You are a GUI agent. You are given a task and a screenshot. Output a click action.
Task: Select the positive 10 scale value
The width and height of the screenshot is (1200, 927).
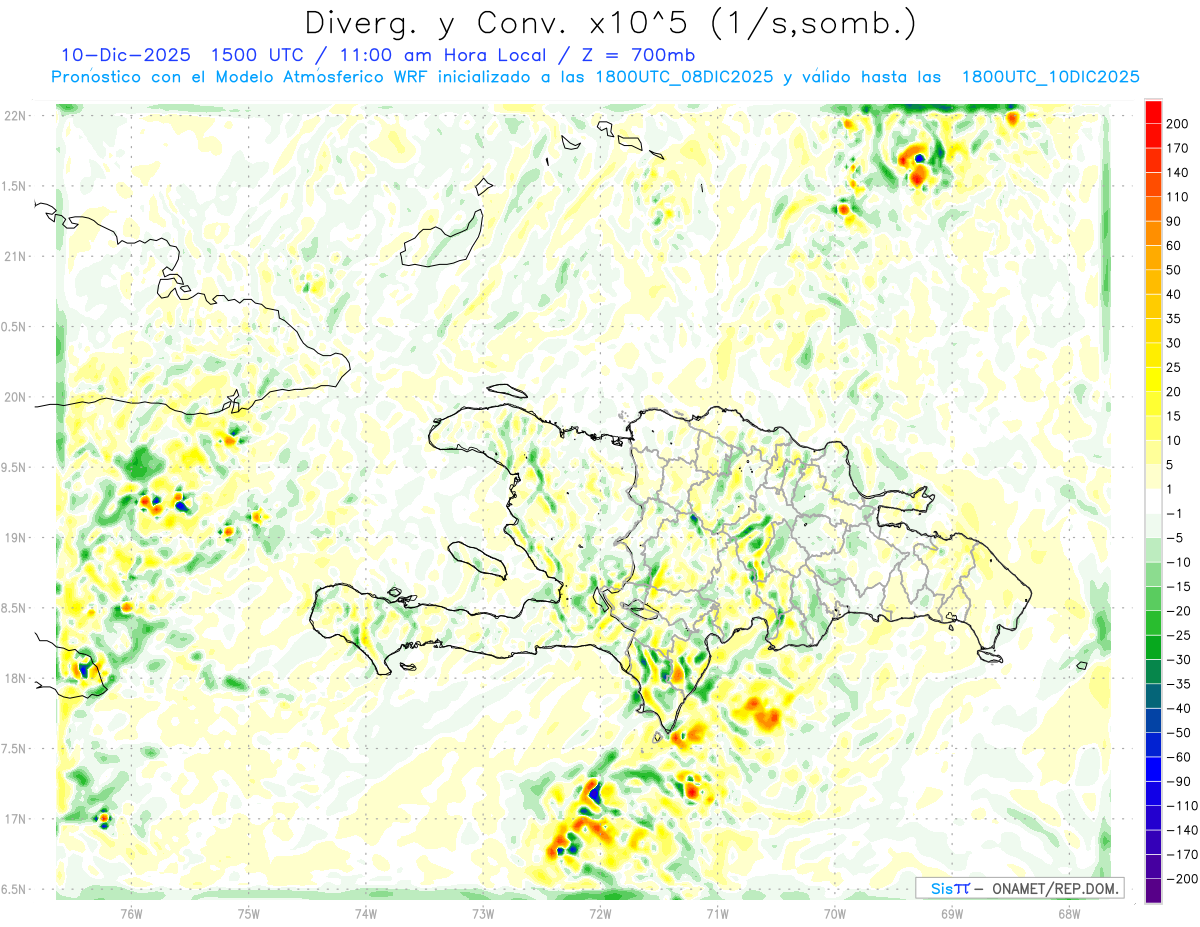tap(1174, 440)
